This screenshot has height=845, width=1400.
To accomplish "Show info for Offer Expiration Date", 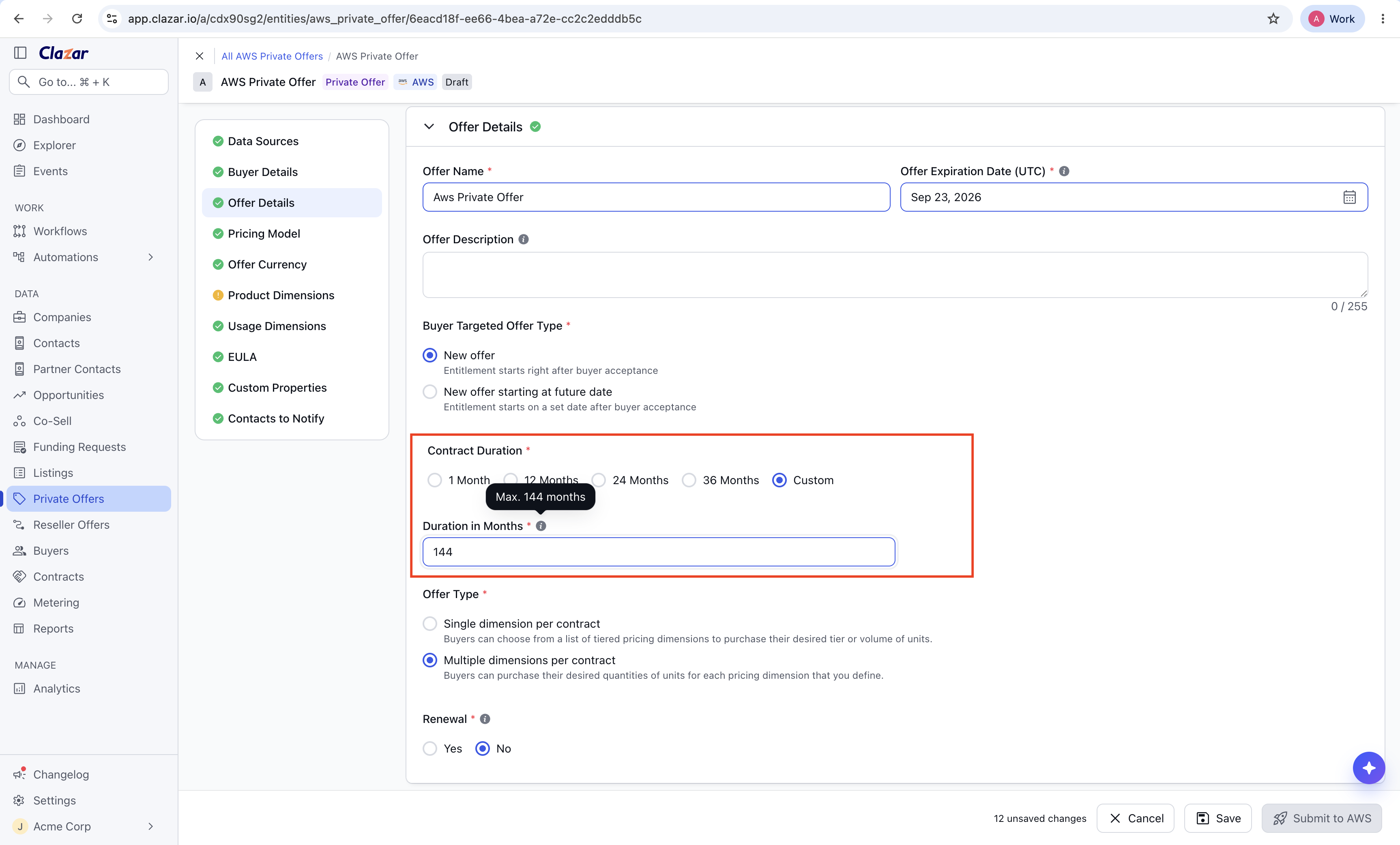I will pyautogui.click(x=1064, y=171).
